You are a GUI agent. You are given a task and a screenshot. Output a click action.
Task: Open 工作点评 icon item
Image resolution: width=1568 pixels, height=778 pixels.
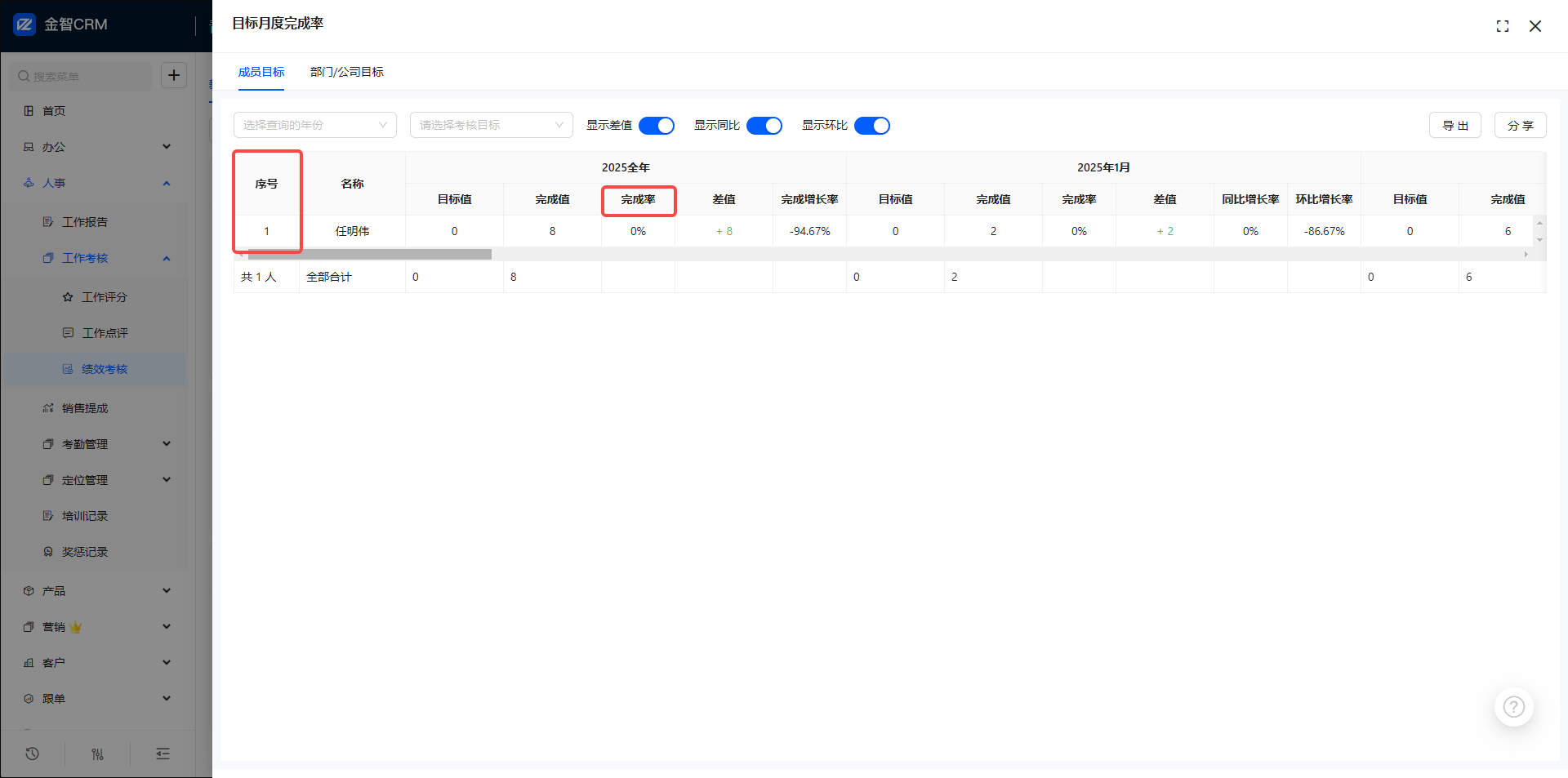[x=68, y=333]
